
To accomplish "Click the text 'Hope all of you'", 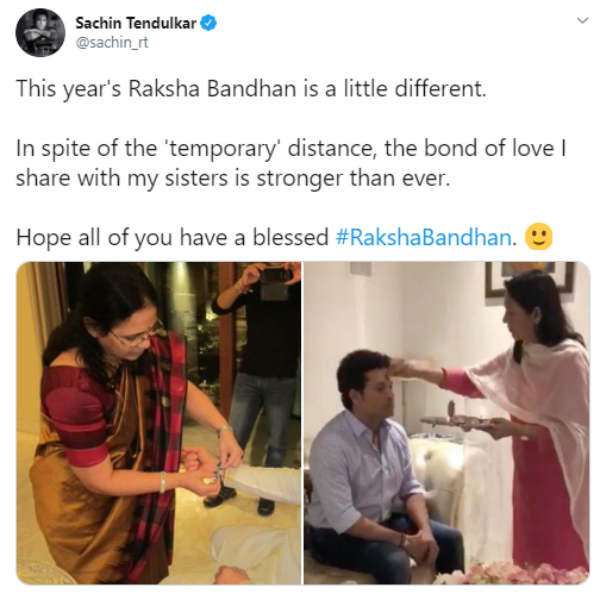I will 94,237.
